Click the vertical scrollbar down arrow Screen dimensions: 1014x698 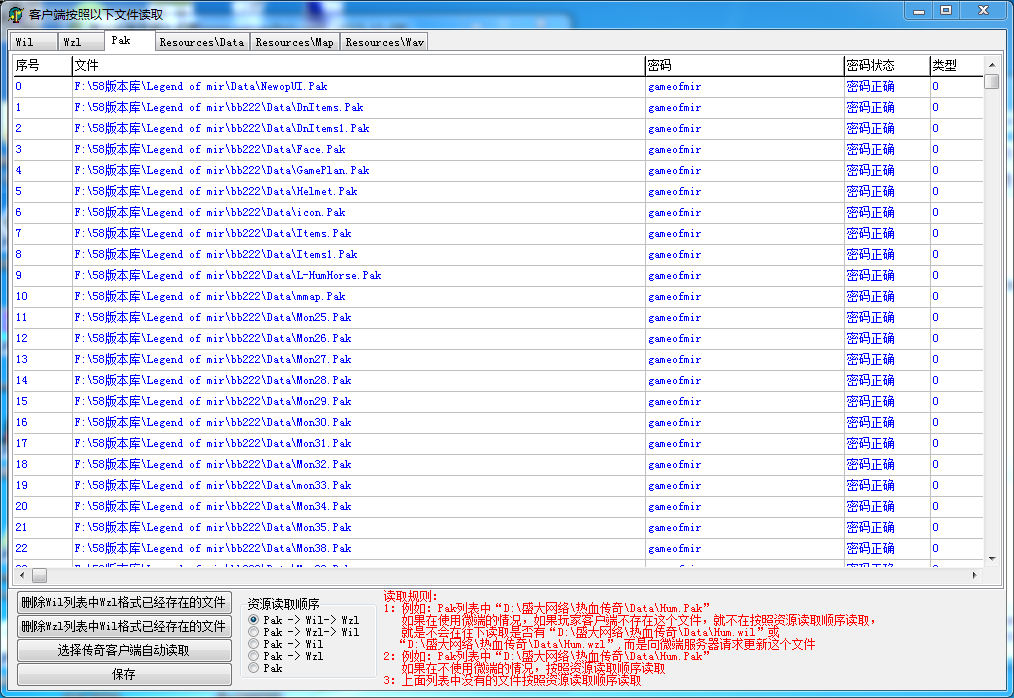click(992, 558)
